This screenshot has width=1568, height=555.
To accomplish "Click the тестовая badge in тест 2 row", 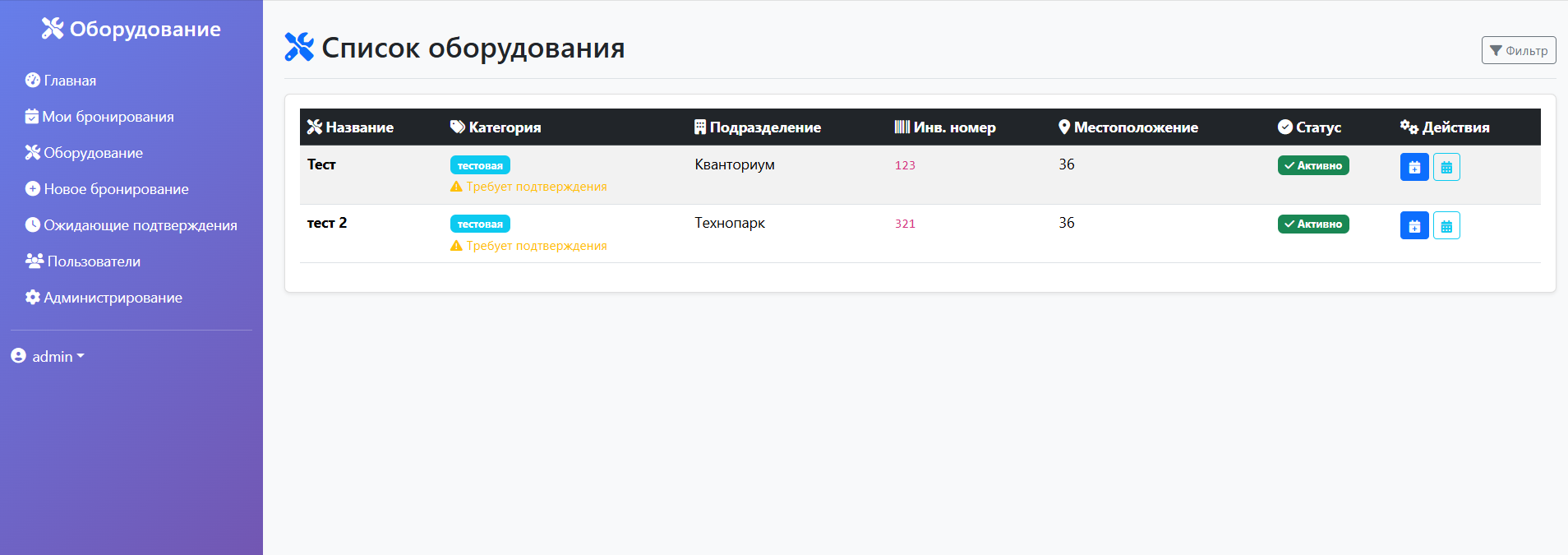I will coord(480,224).
